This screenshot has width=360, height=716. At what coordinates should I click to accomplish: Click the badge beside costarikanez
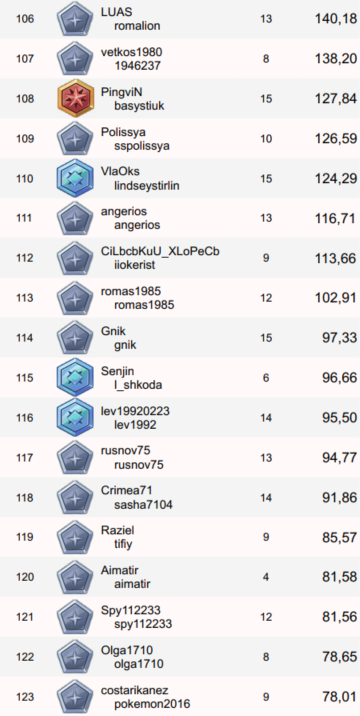(x=75, y=696)
